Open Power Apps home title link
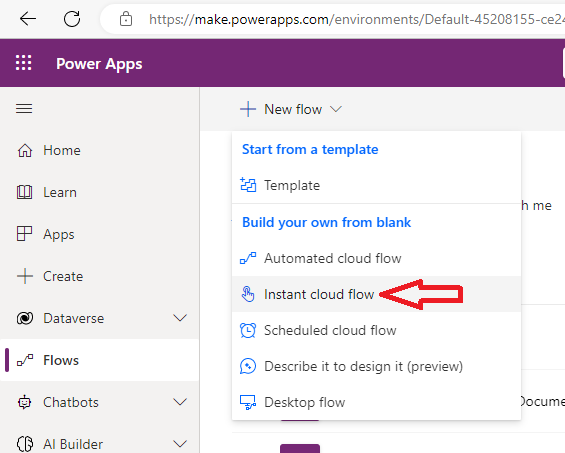This screenshot has width=565, height=453. [99, 64]
